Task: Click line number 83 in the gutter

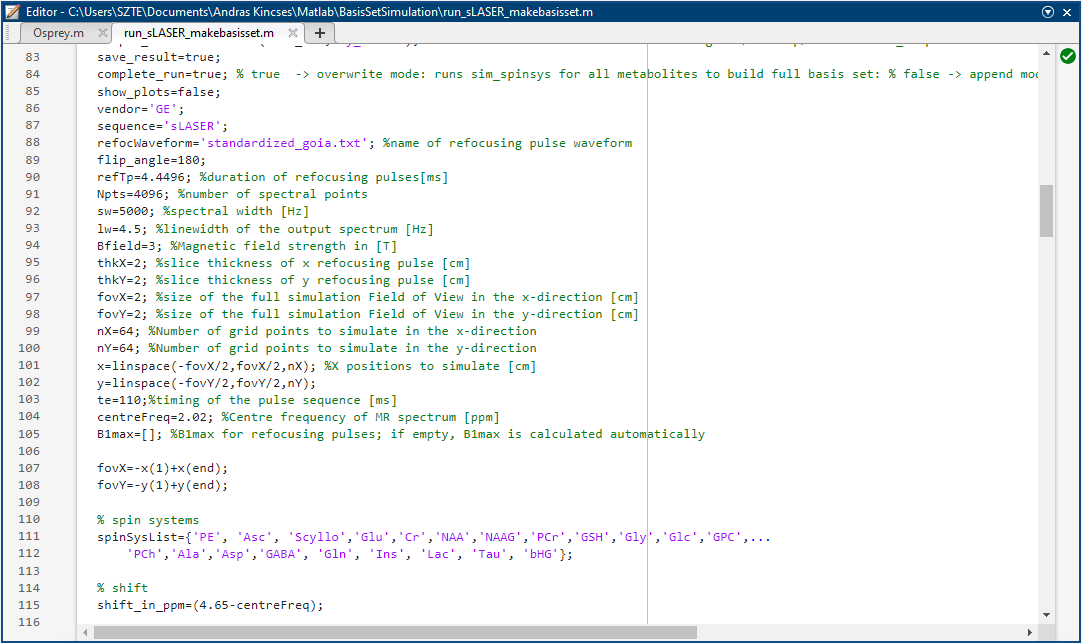Action: [32, 57]
